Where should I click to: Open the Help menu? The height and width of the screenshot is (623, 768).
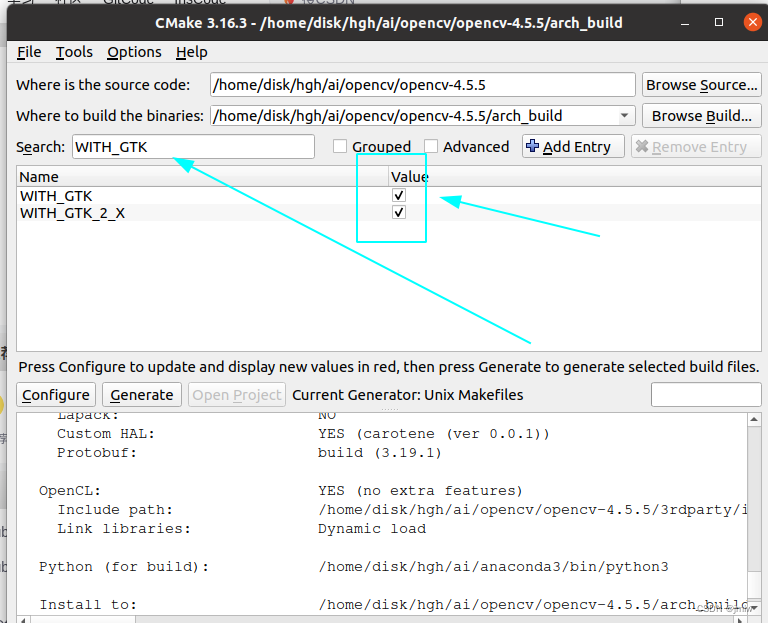click(x=192, y=52)
